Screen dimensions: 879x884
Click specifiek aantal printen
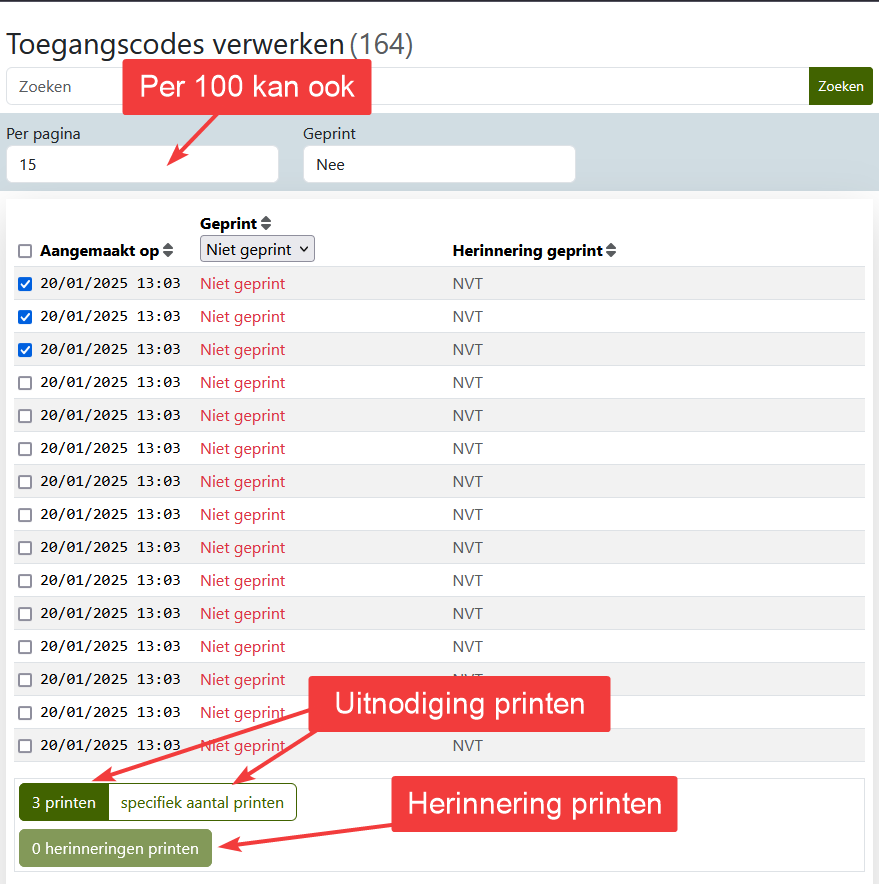coord(202,801)
